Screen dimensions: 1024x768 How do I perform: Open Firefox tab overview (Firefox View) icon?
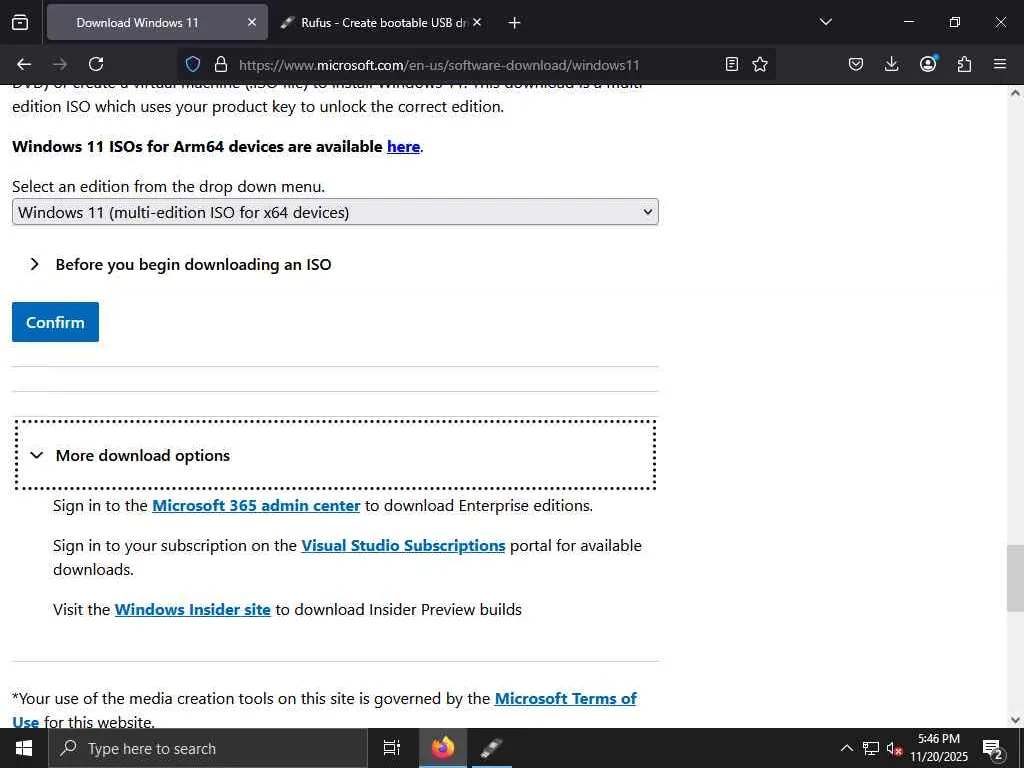pos(20,22)
